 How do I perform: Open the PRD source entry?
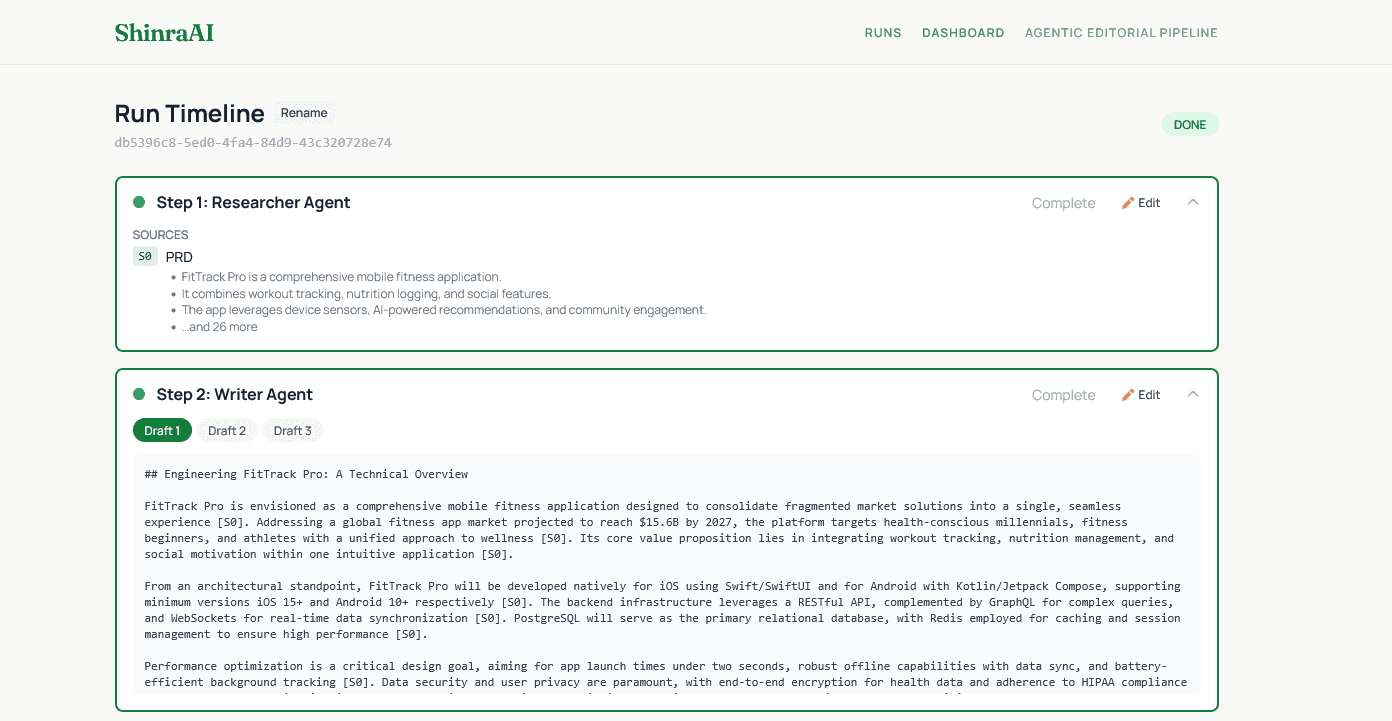[x=179, y=257]
